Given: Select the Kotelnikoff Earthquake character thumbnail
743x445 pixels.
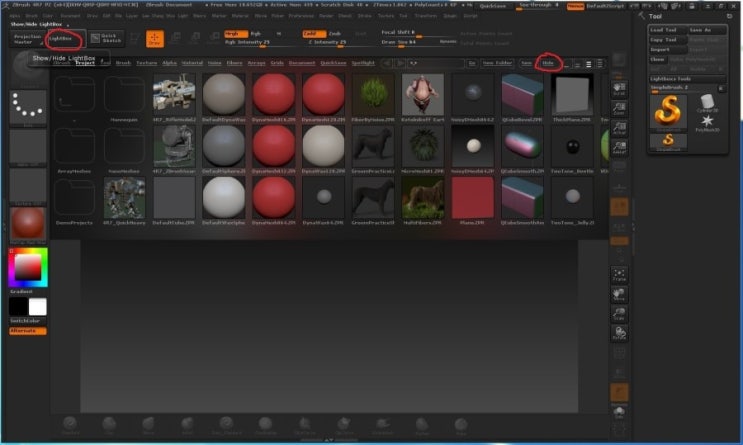Looking at the screenshot, I should tap(423, 94).
